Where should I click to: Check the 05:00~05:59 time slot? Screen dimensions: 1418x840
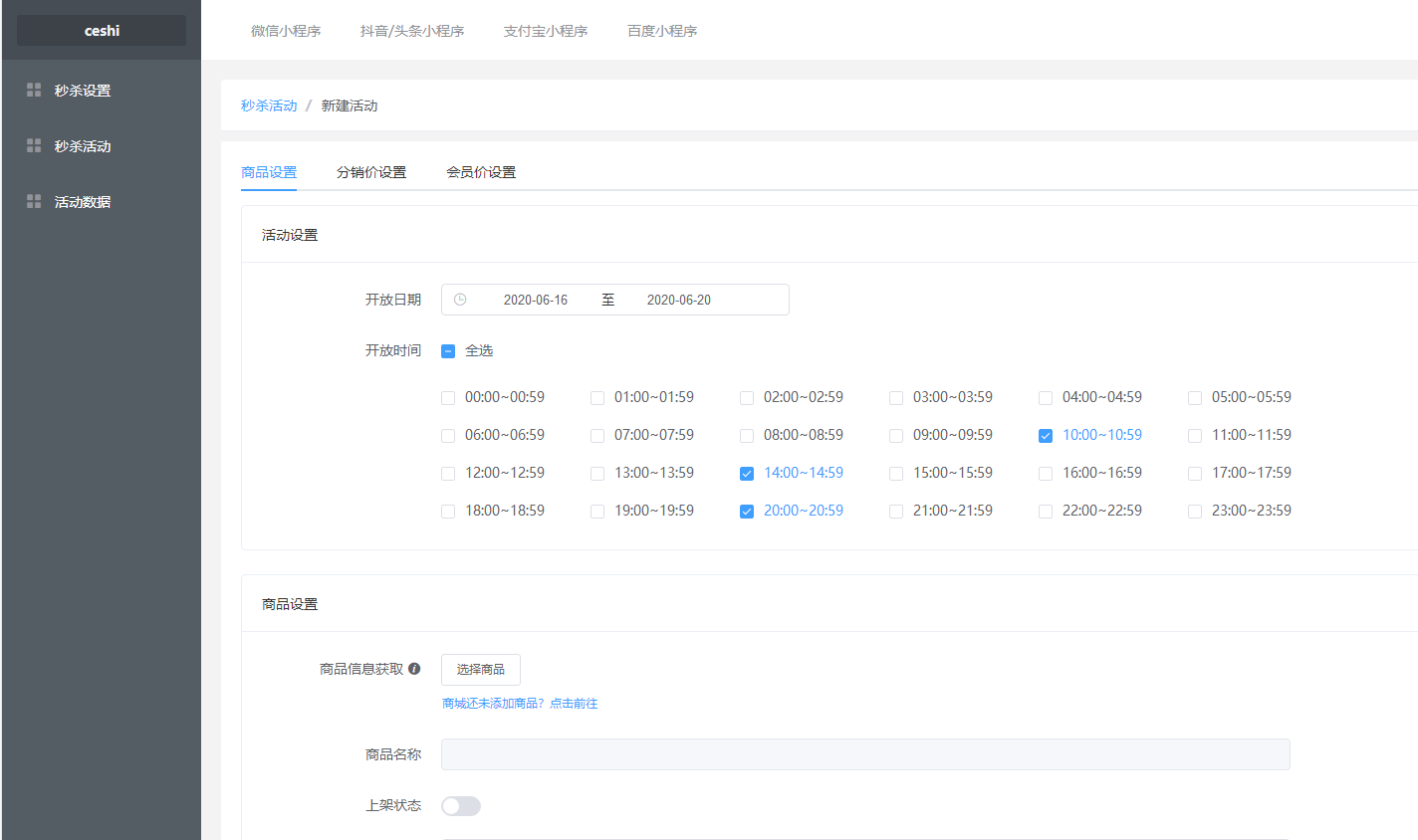coord(1195,398)
